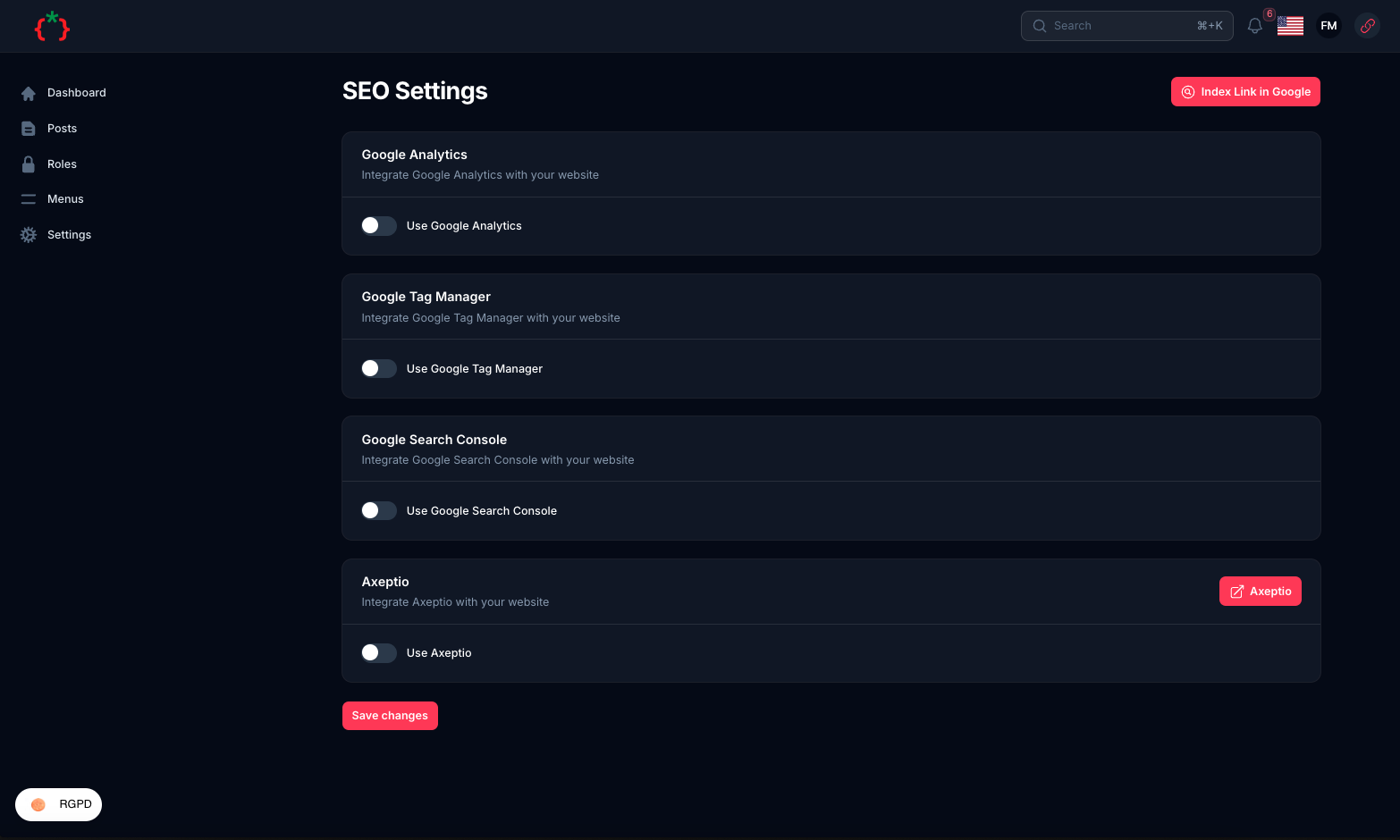Click the red link icon in header

(x=1368, y=26)
